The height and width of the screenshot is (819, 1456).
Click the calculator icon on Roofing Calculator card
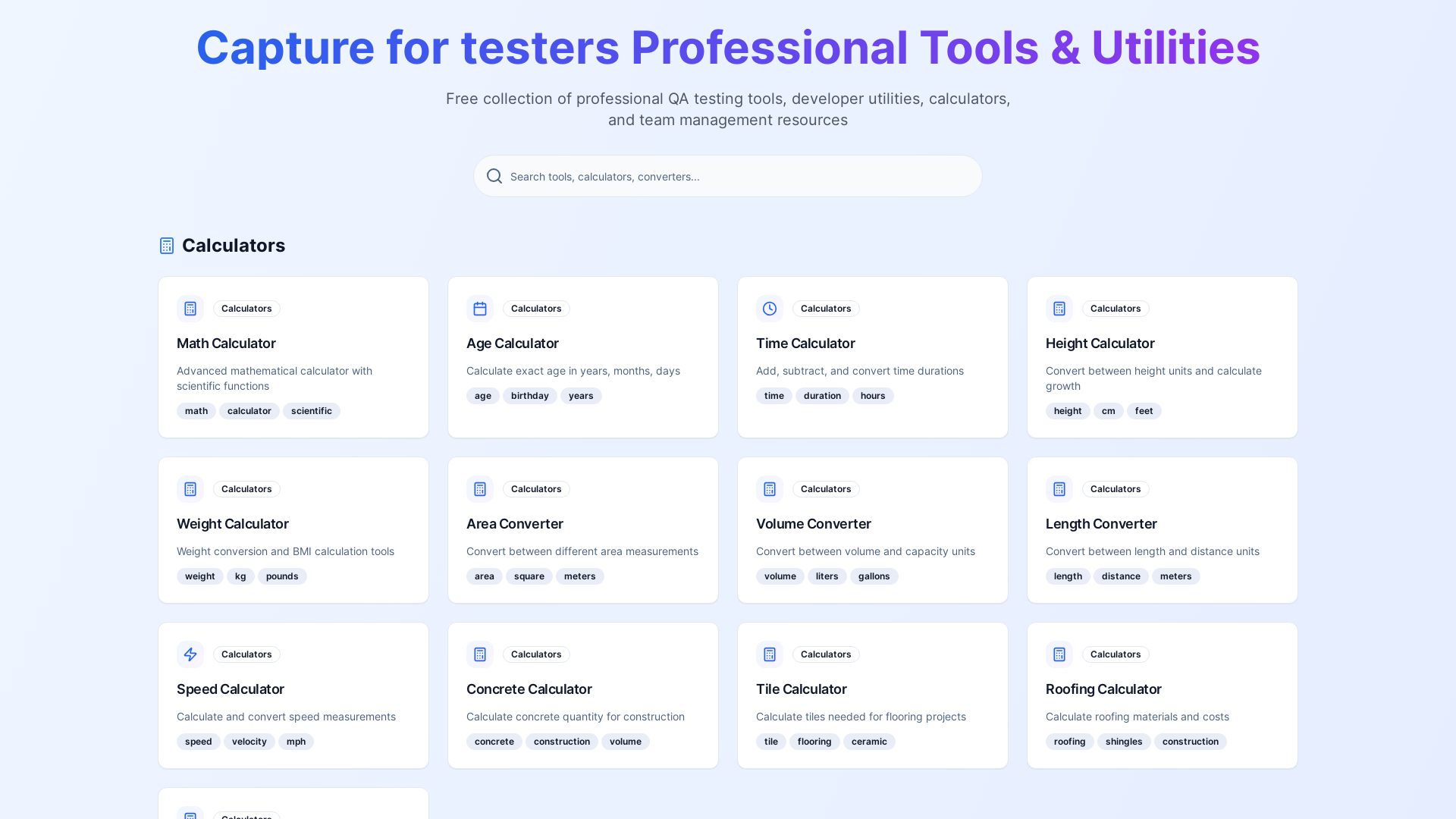(x=1059, y=654)
